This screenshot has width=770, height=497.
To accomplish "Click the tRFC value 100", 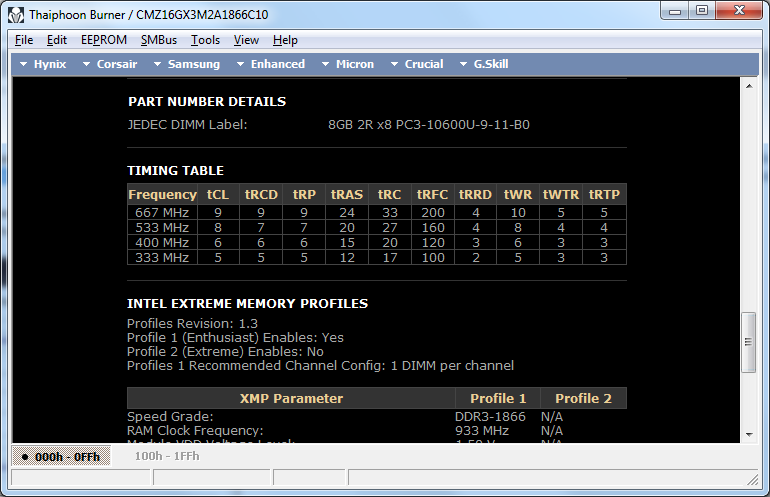I will tap(433, 257).
